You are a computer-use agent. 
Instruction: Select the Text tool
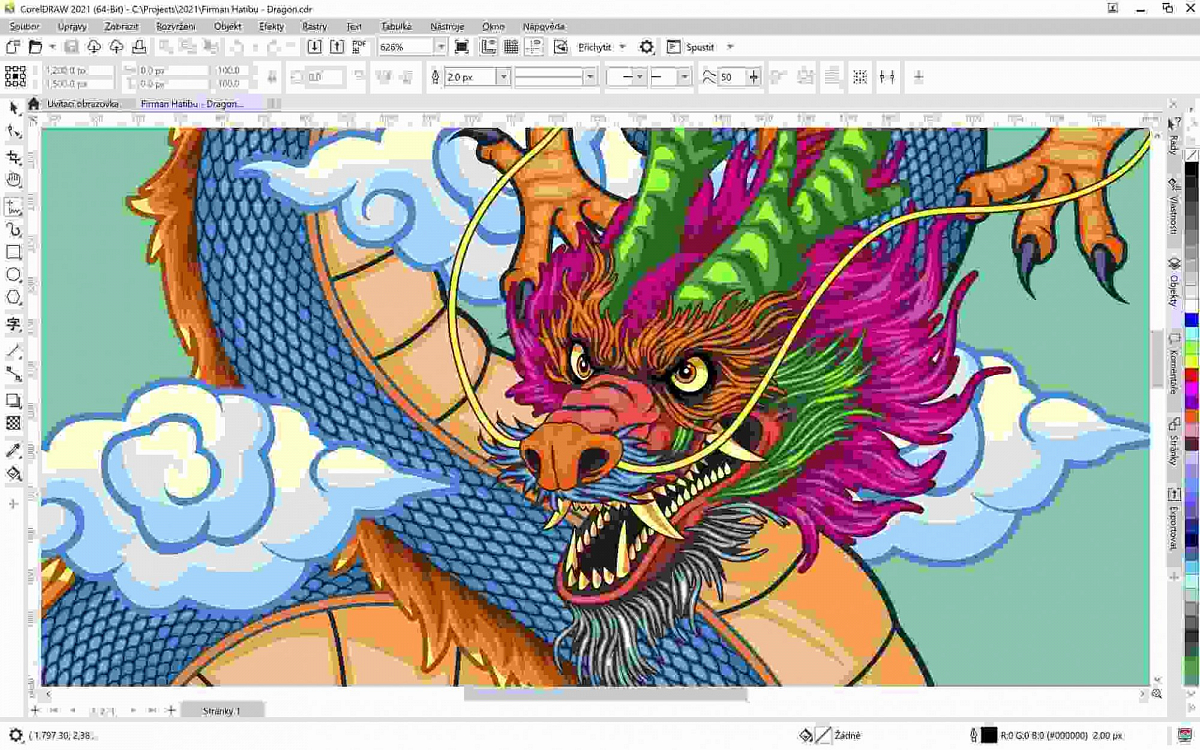point(13,324)
